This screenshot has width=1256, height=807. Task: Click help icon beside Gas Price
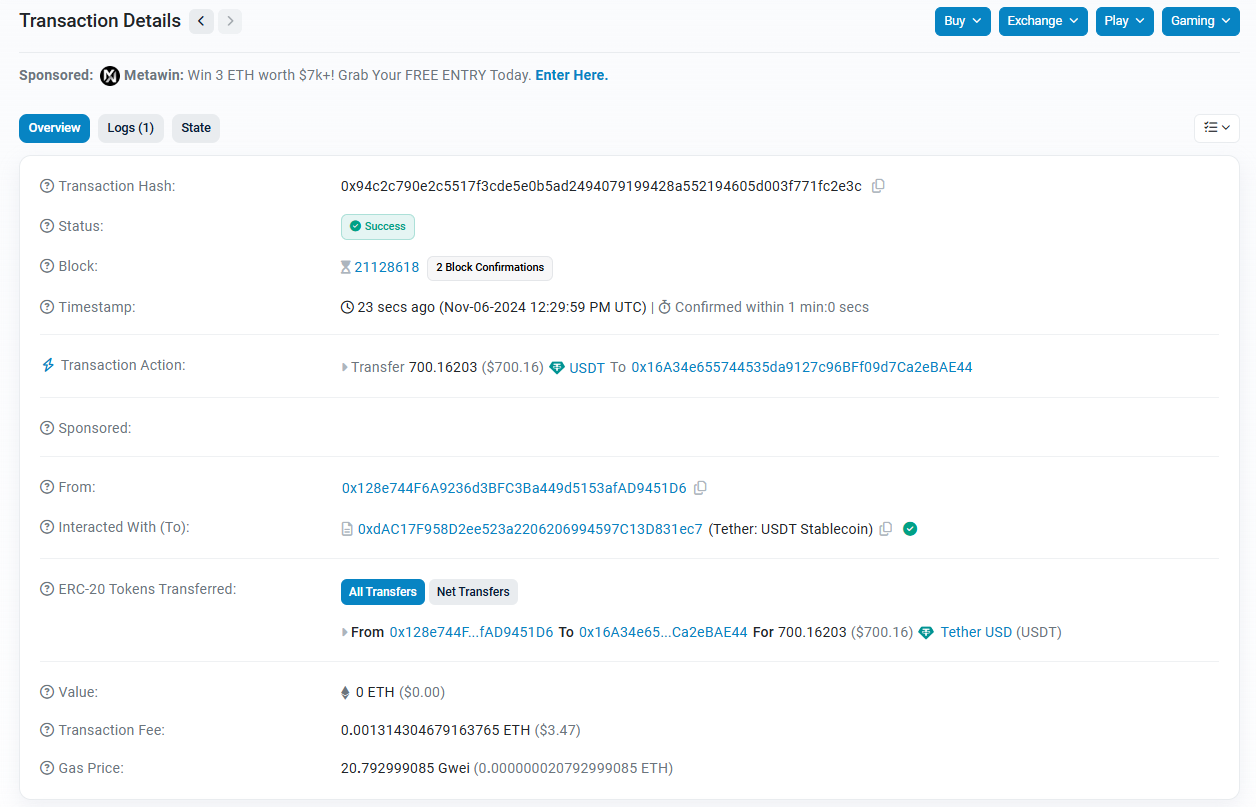(x=47, y=768)
